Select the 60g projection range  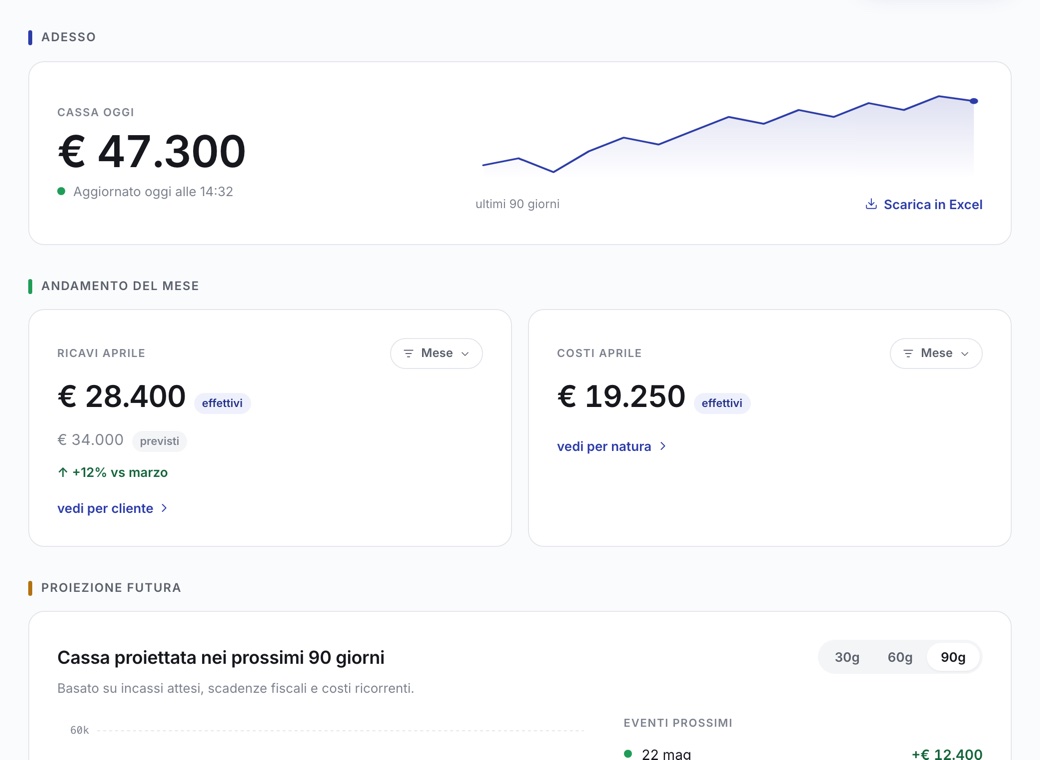[x=900, y=657]
